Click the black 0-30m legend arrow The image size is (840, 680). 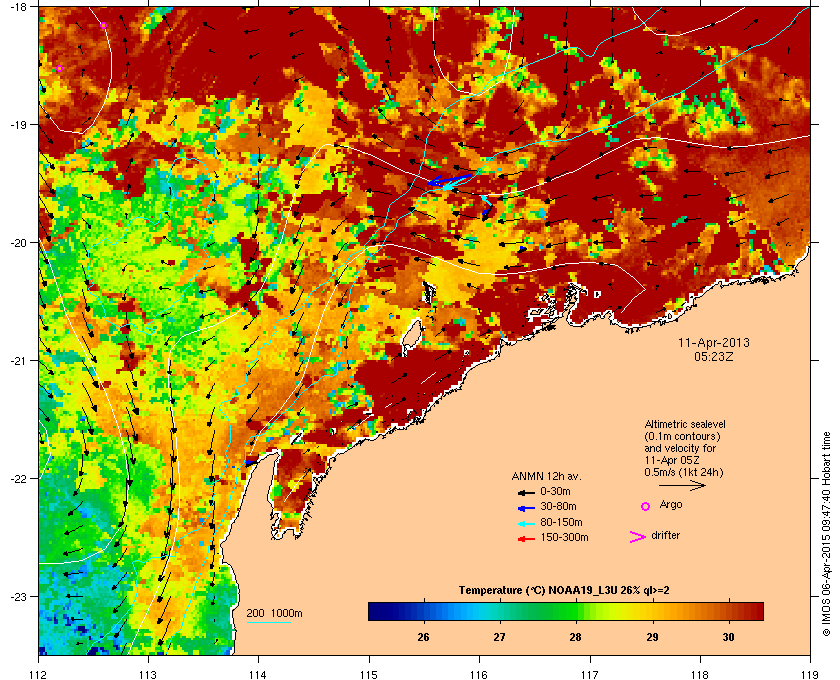526,492
